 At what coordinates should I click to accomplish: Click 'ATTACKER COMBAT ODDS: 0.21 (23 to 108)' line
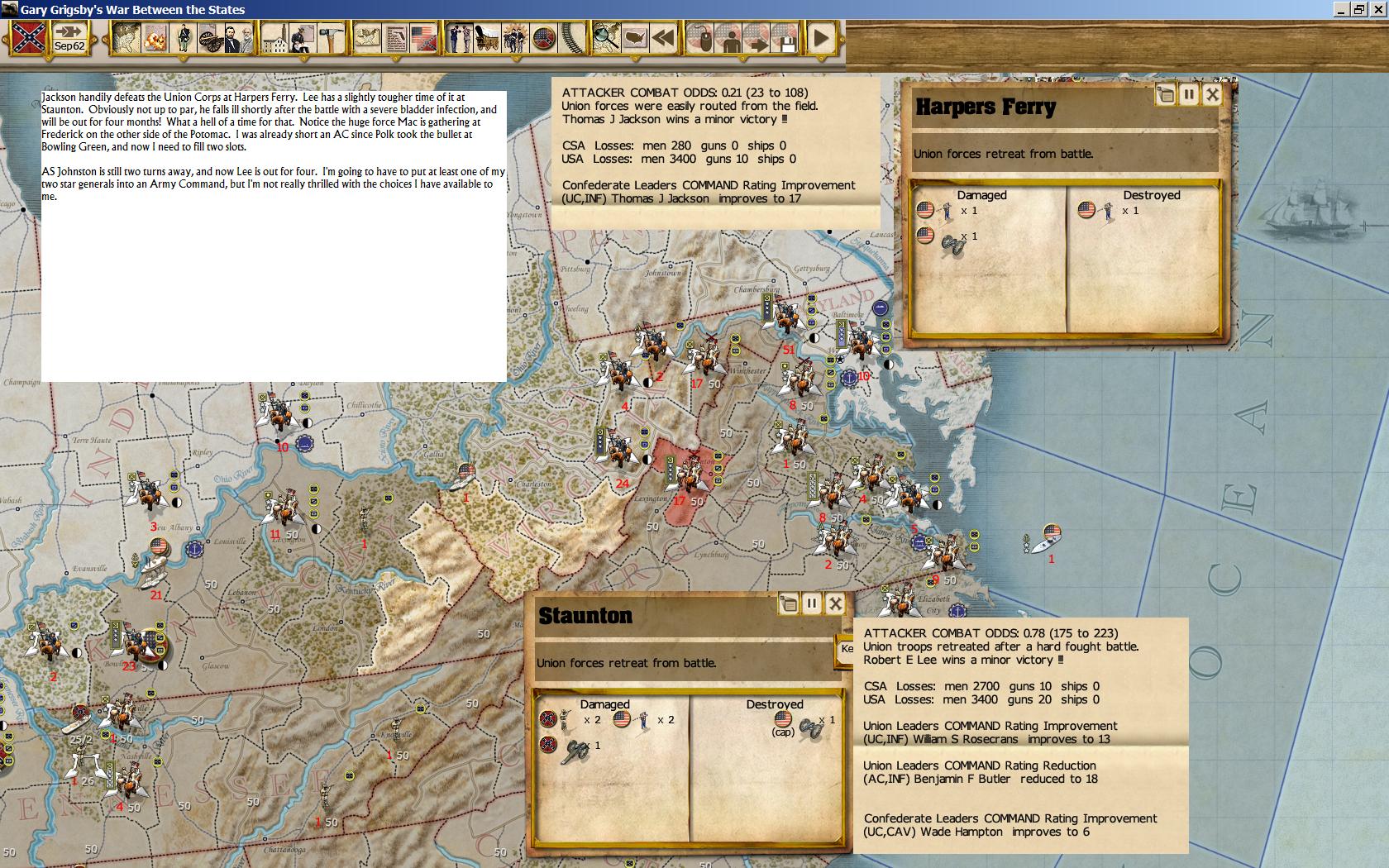tap(685, 93)
